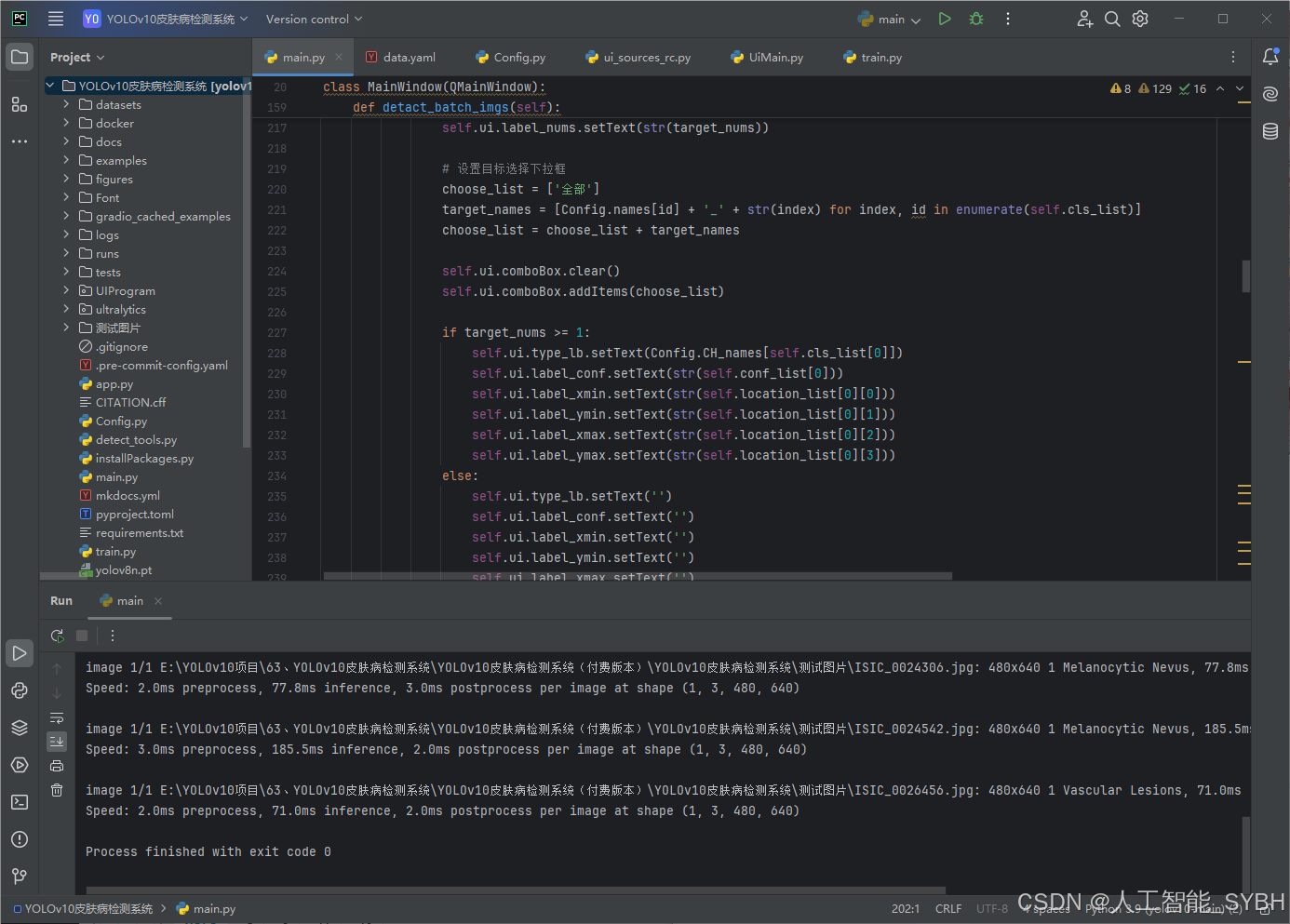Open detect_tools.py in project tree

(136, 439)
